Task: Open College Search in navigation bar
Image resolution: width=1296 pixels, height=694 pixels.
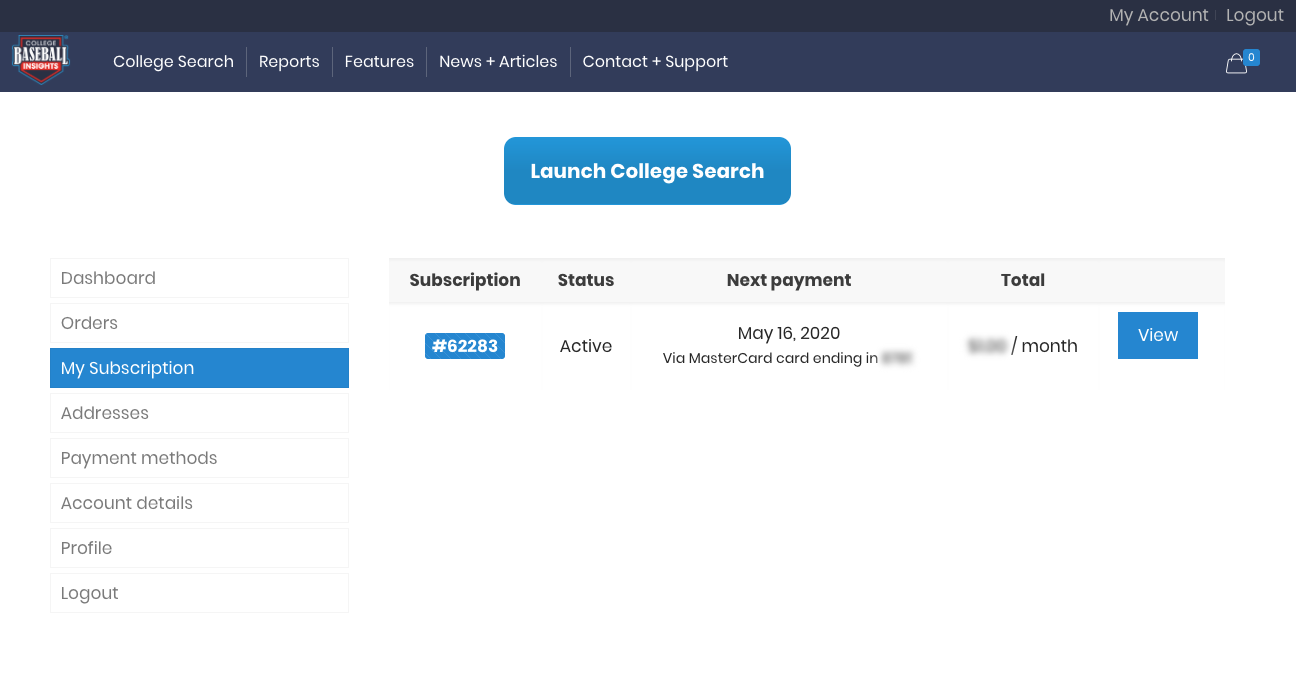Action: click(x=173, y=62)
